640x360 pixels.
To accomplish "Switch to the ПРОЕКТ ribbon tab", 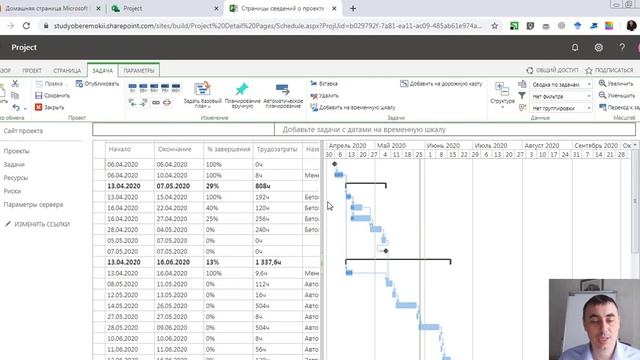I will (32, 71).
